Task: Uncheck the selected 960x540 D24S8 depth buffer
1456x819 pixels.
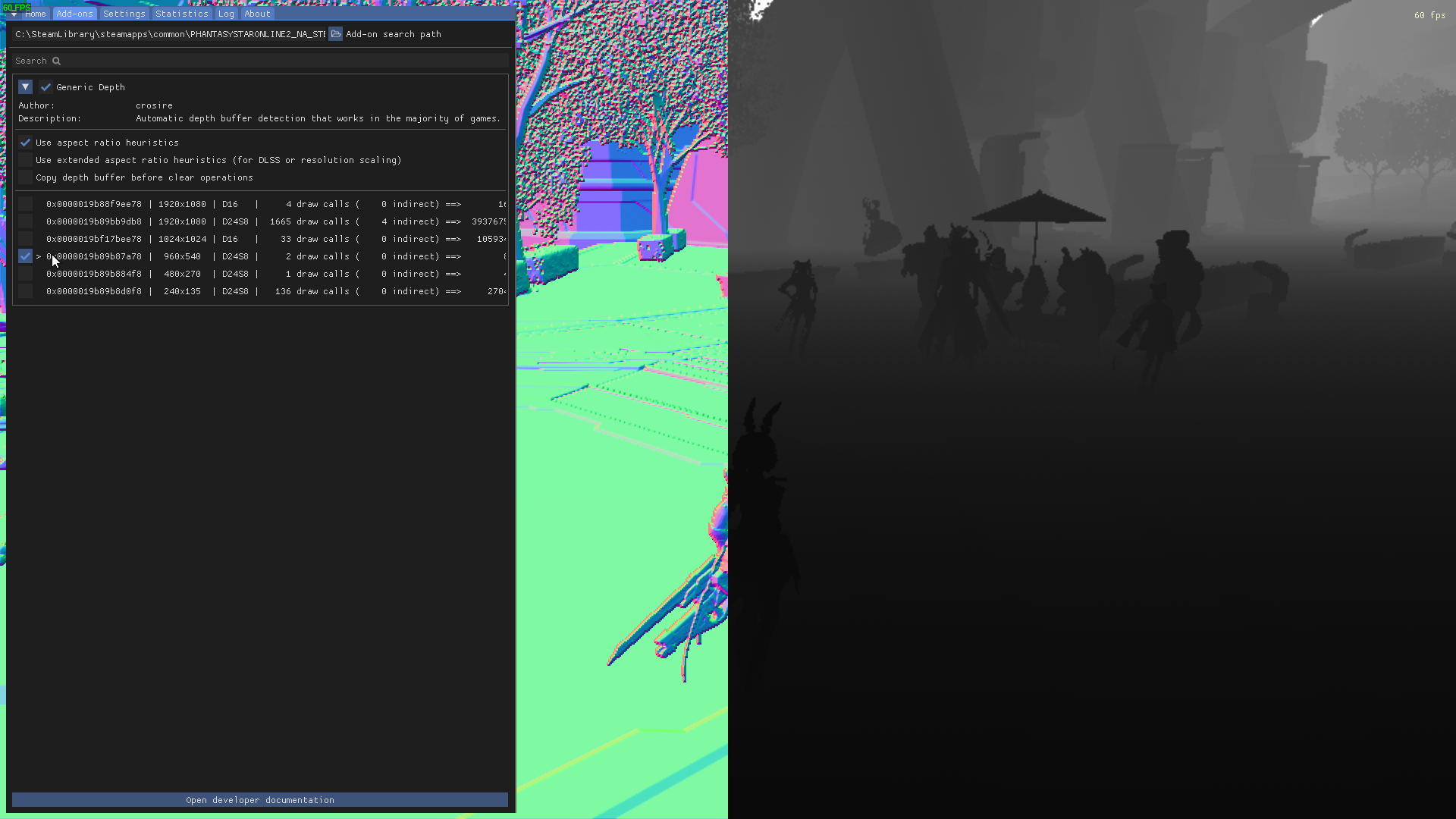Action: point(24,256)
